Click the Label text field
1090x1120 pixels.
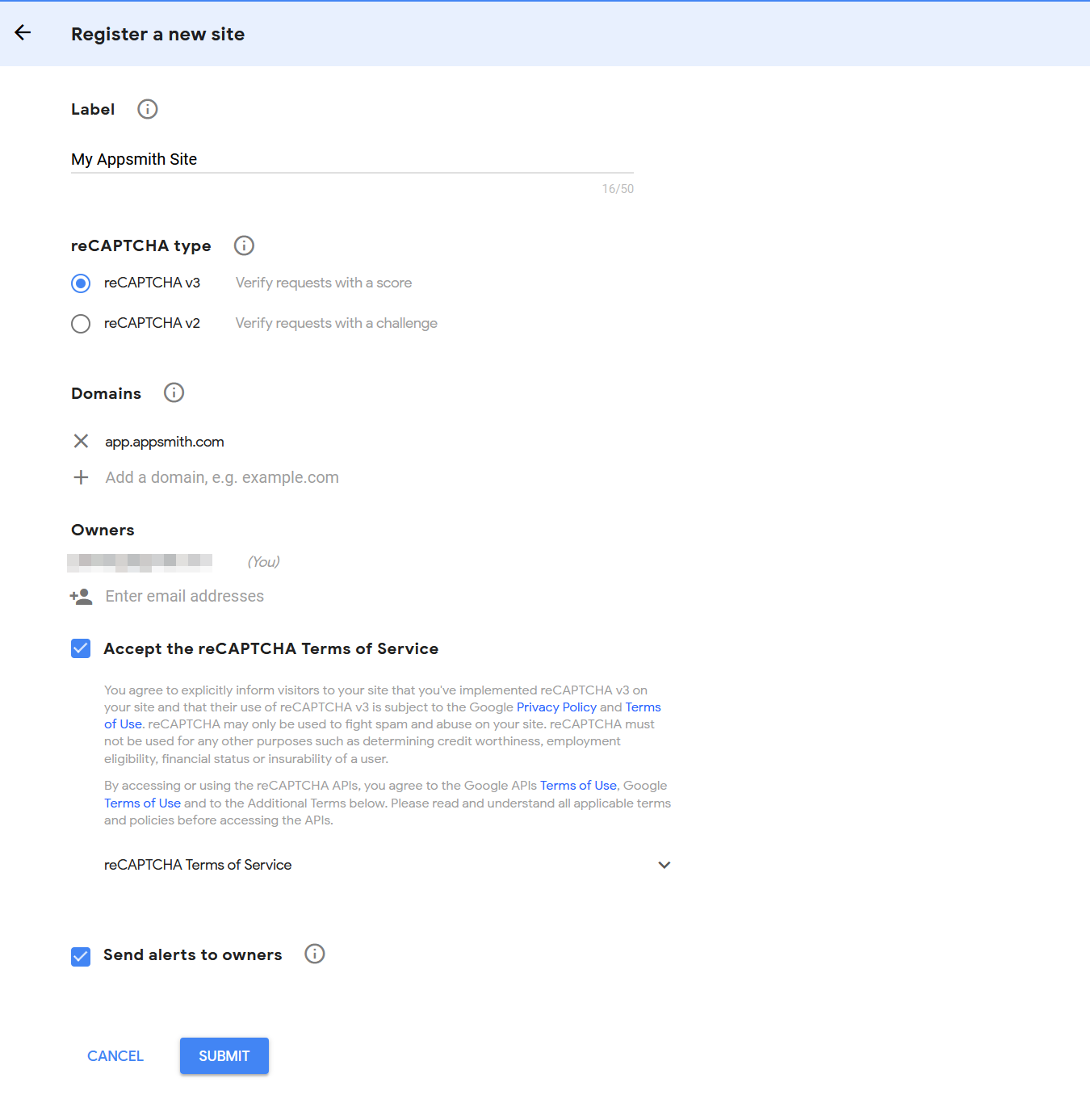(351, 159)
